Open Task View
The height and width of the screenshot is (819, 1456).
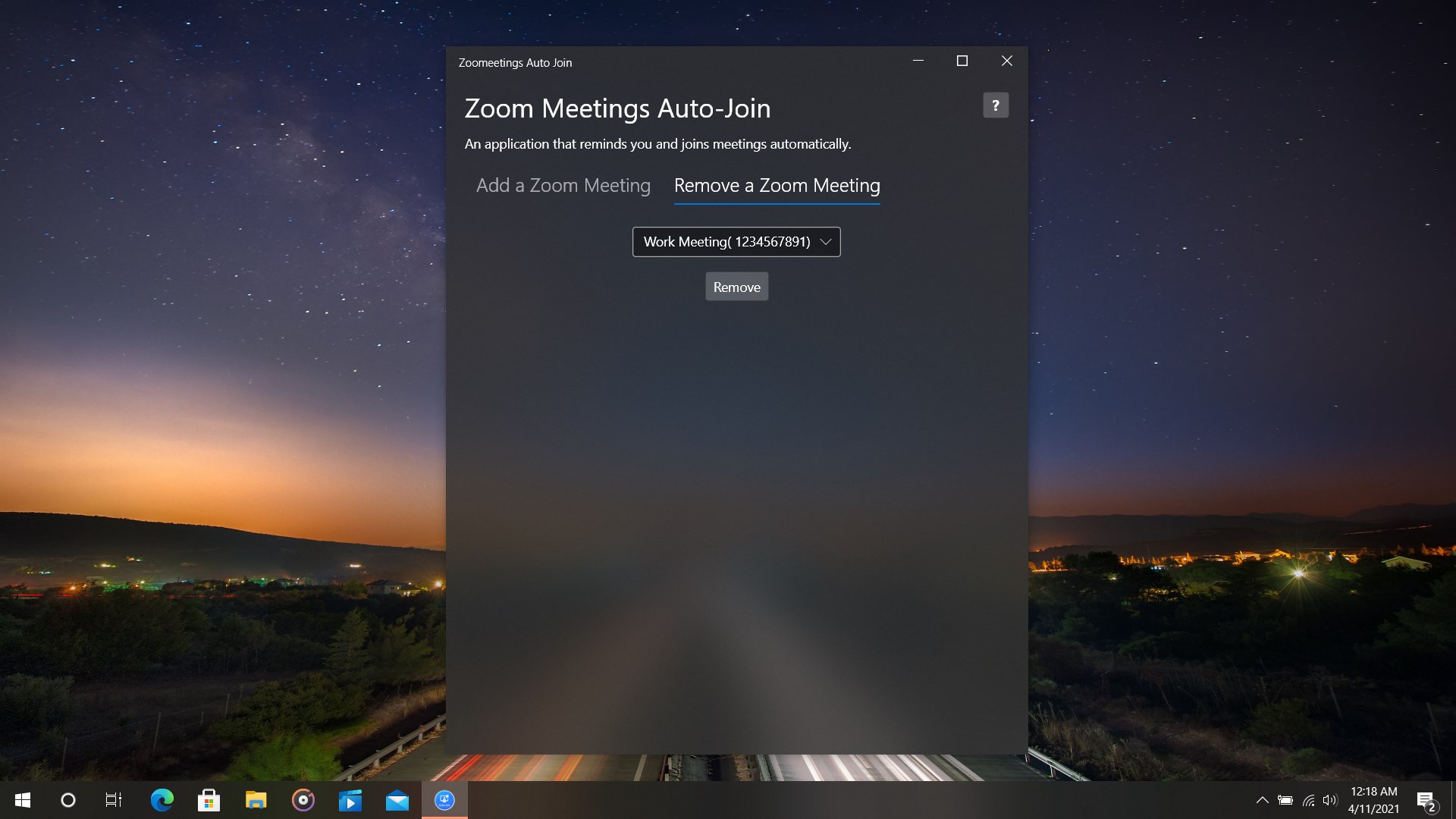(113, 800)
